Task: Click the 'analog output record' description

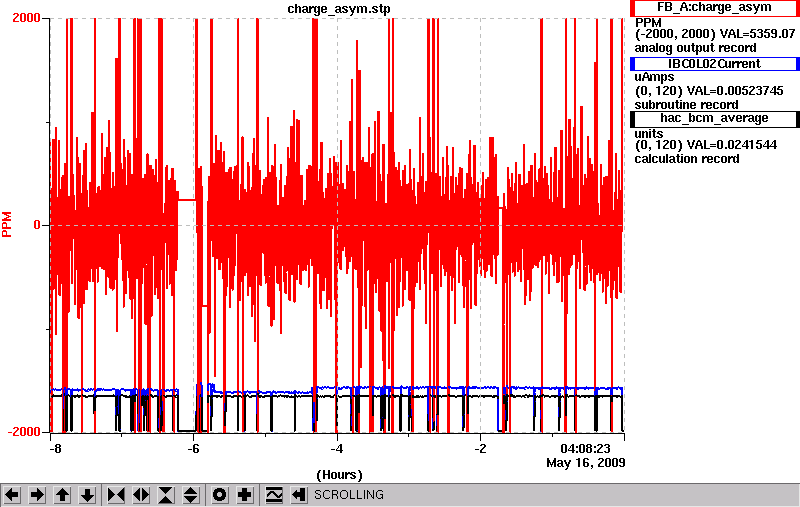Action: tap(695, 48)
